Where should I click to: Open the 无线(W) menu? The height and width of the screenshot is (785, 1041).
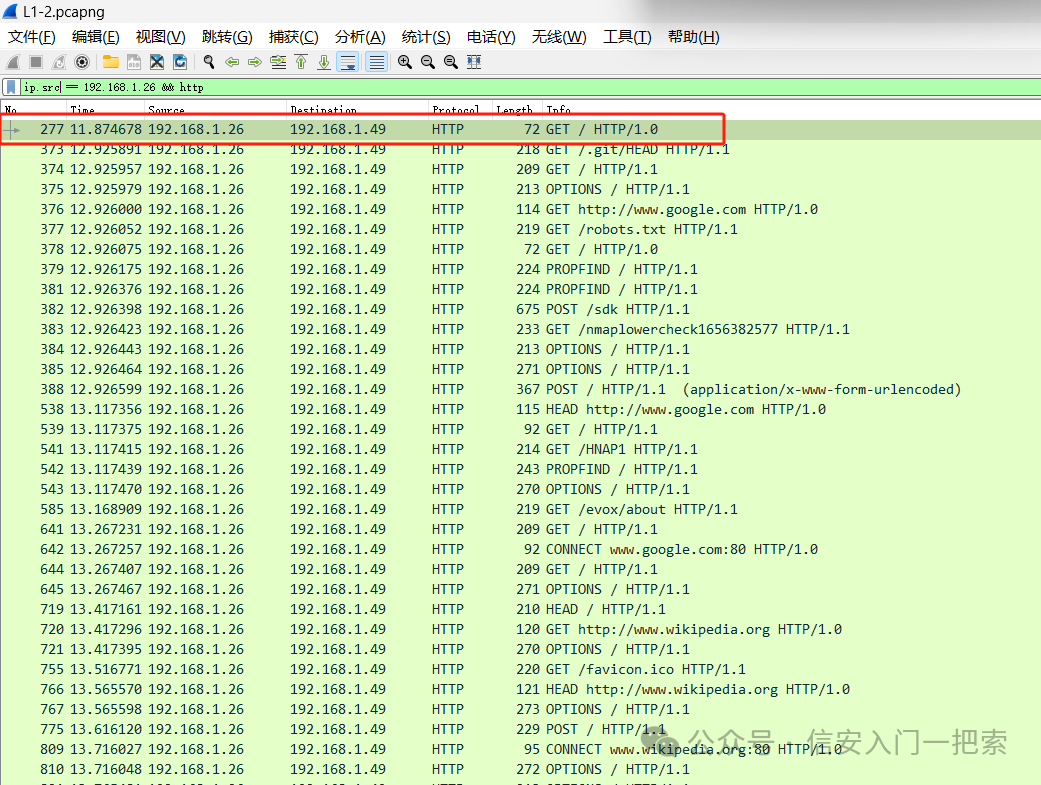click(x=559, y=37)
